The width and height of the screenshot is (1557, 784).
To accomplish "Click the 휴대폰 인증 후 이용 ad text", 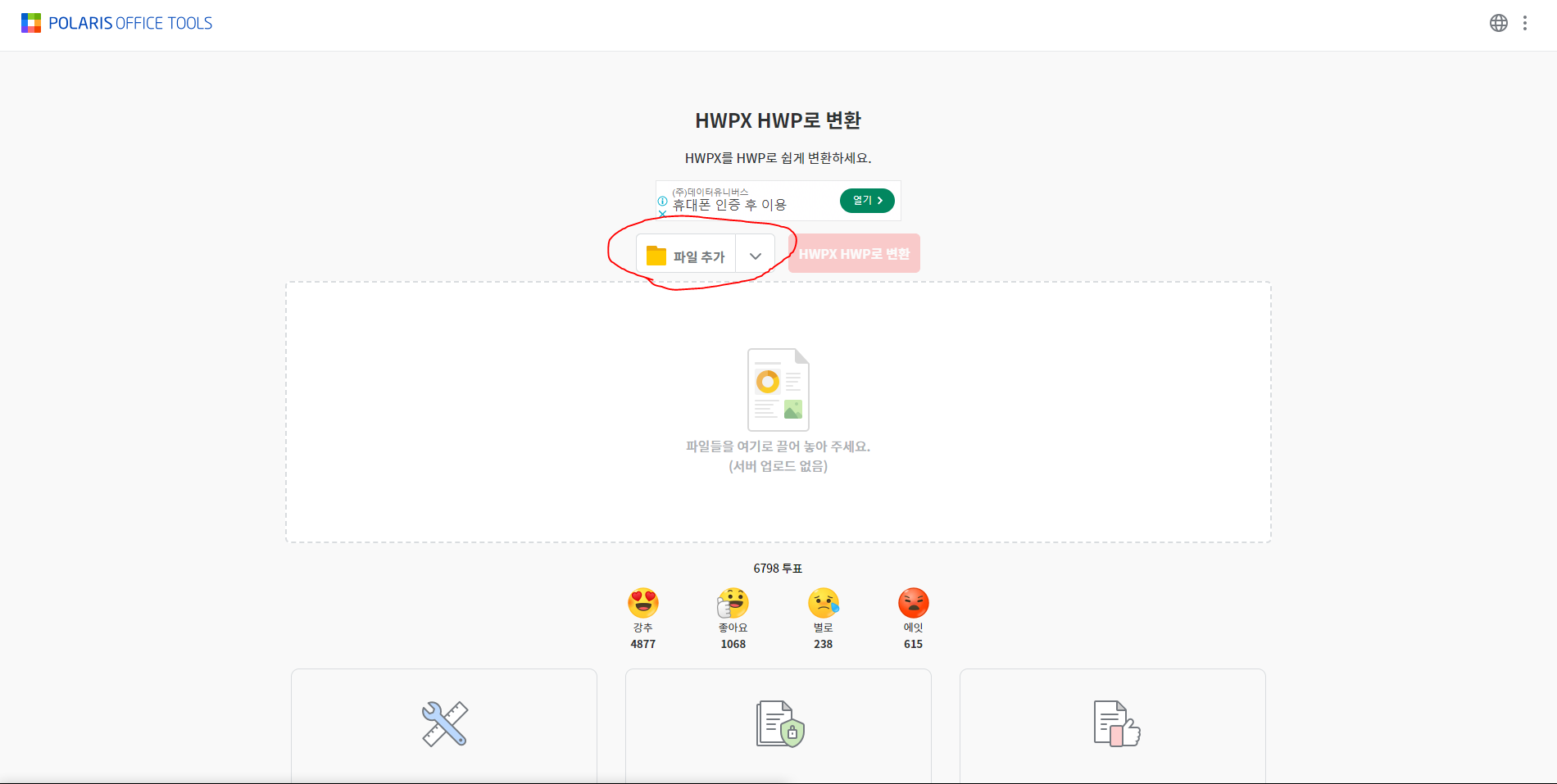I will click(x=729, y=205).
